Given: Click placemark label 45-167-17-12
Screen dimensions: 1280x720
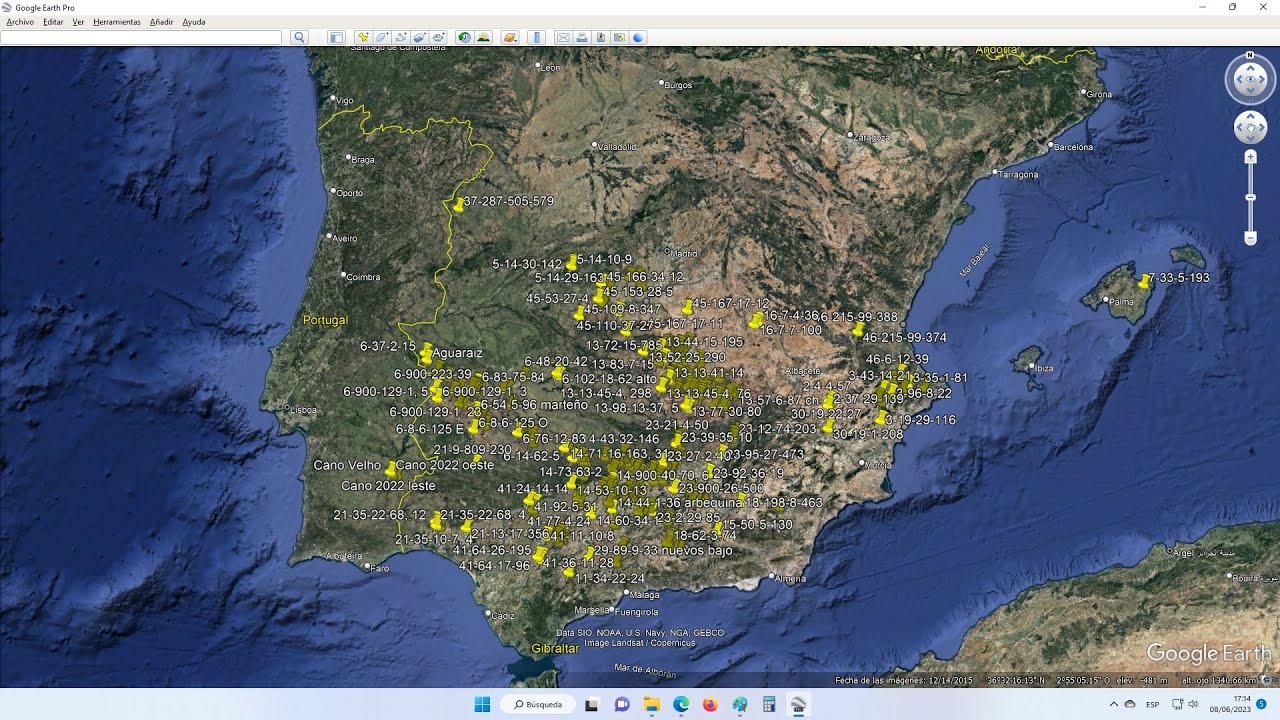Looking at the screenshot, I should (730, 303).
